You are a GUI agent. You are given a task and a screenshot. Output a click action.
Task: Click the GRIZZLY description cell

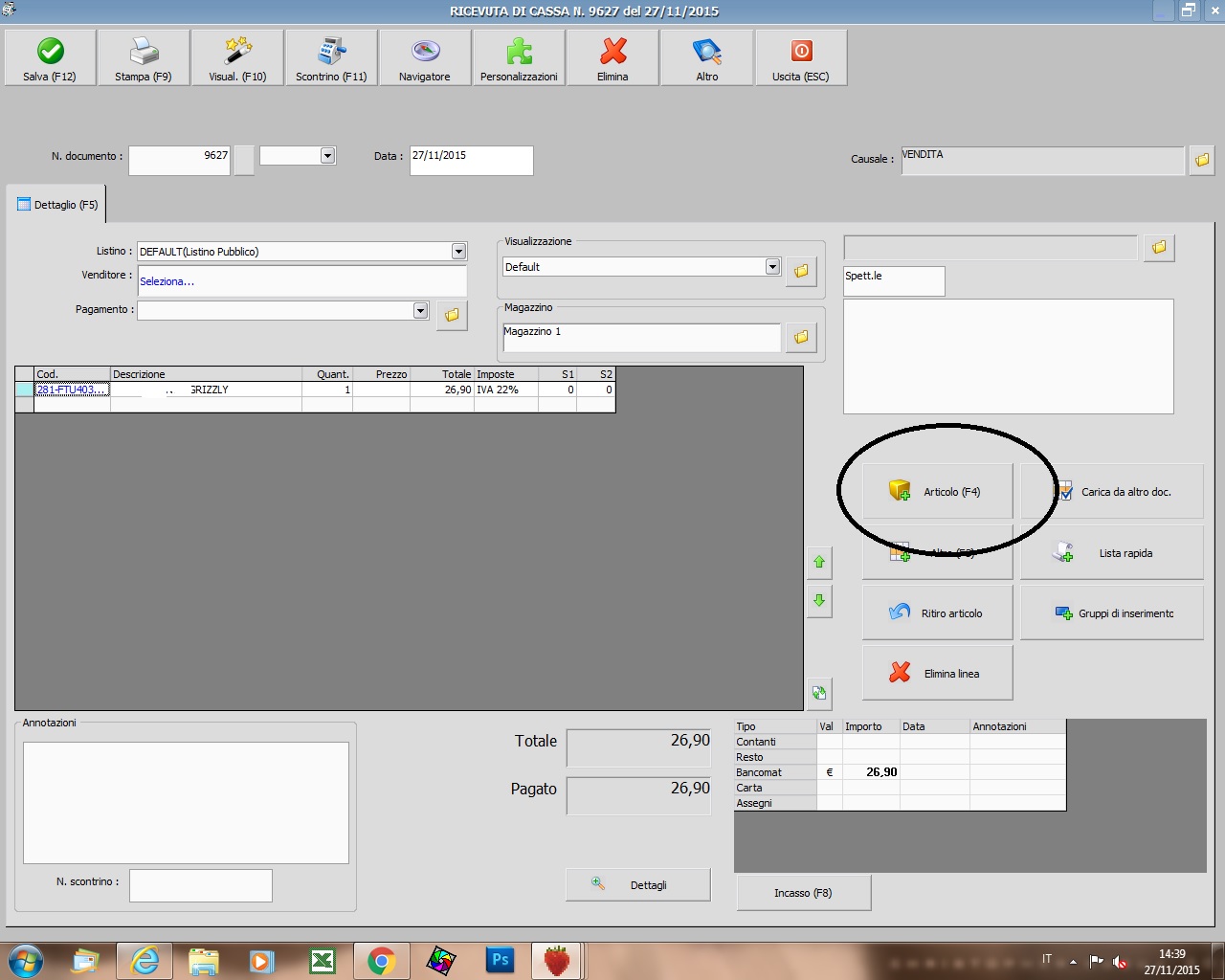pos(207,390)
